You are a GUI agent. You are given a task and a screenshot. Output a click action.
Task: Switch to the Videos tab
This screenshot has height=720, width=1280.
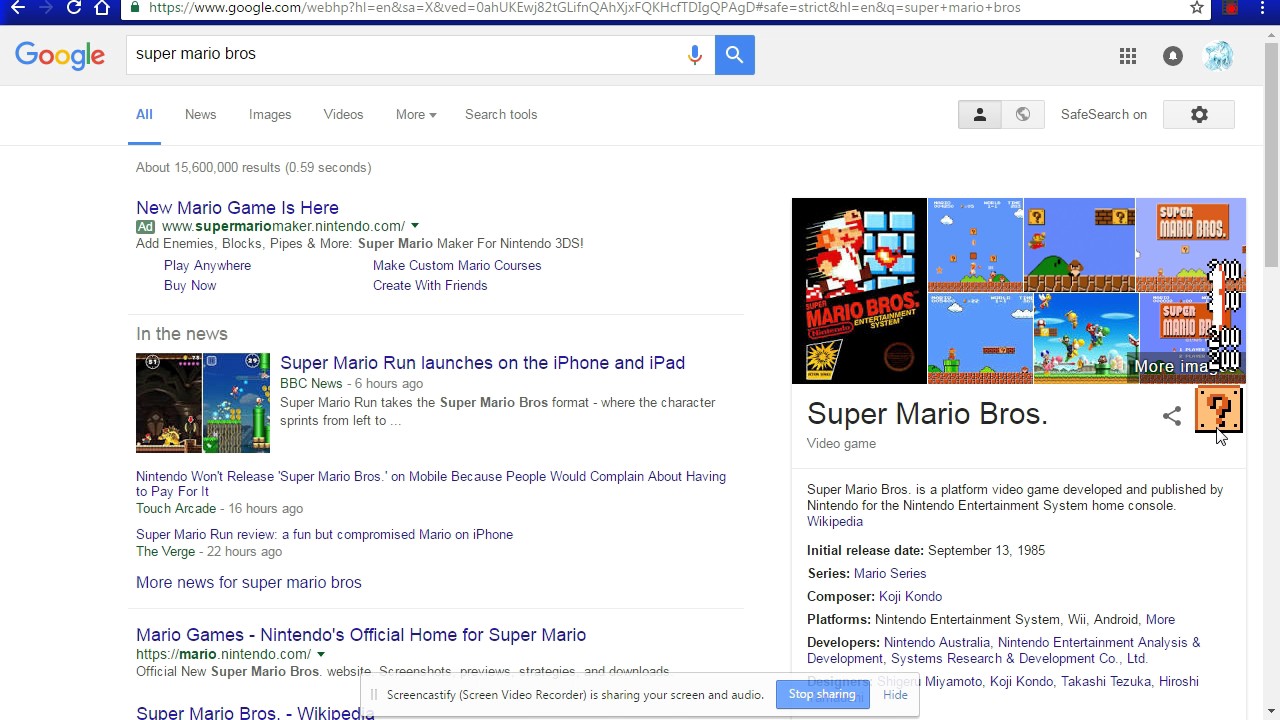(343, 115)
